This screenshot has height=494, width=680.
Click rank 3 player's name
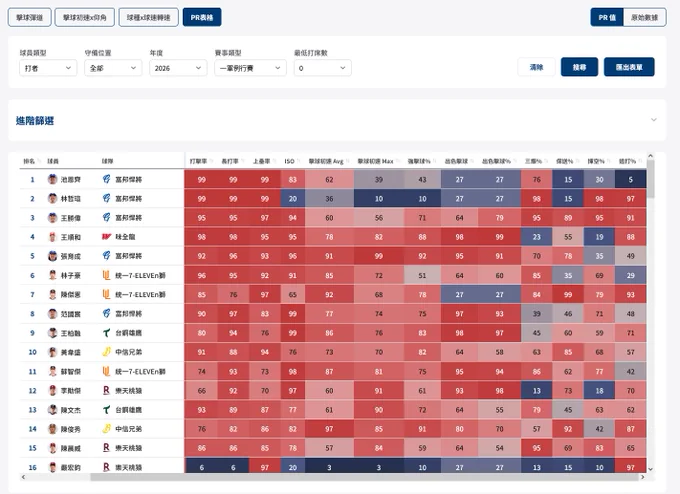point(71,218)
